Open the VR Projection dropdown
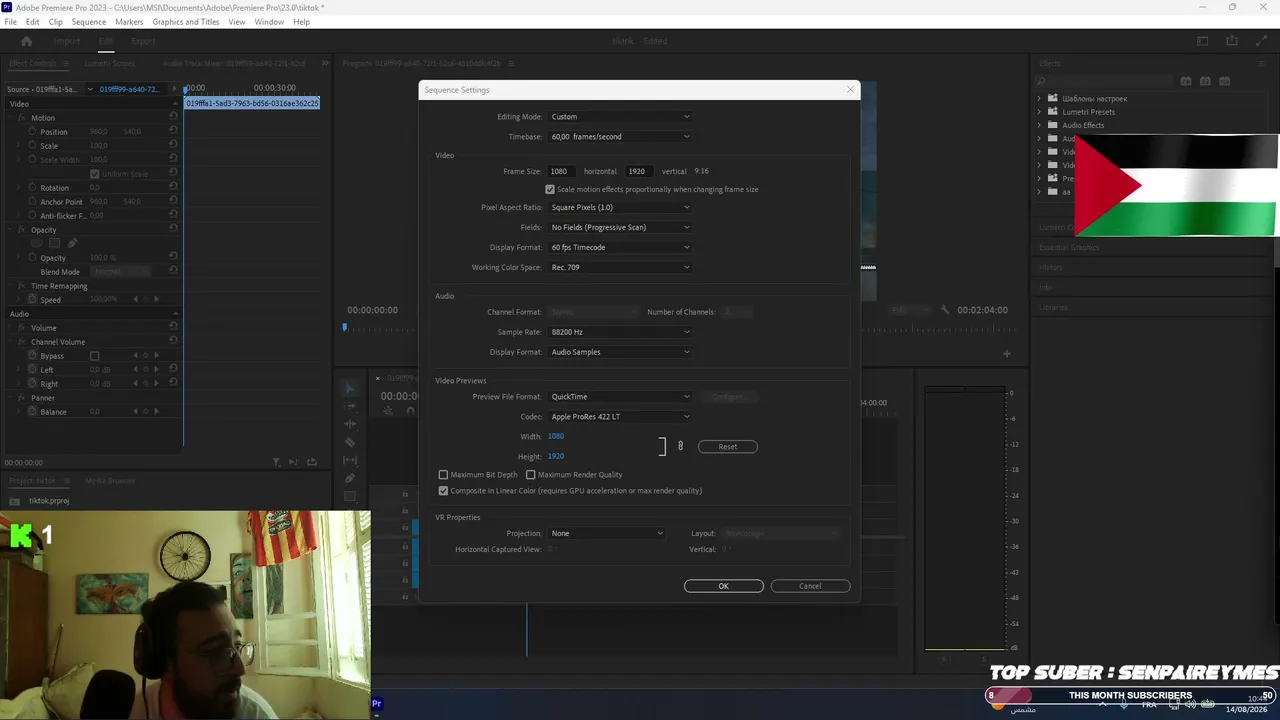1280x720 pixels. (607, 533)
